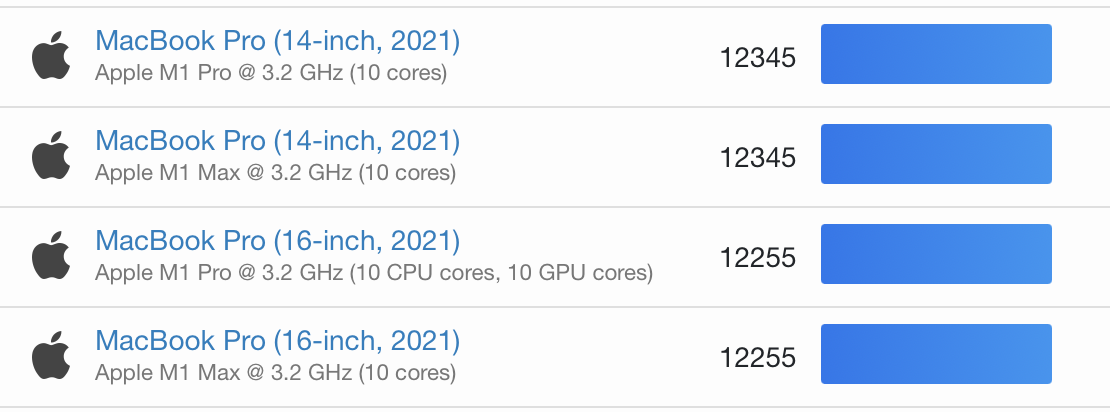The width and height of the screenshot is (1110, 412).
Task: Click Apple logo beside 16-inch M1 Max entry
Action: click(x=51, y=355)
